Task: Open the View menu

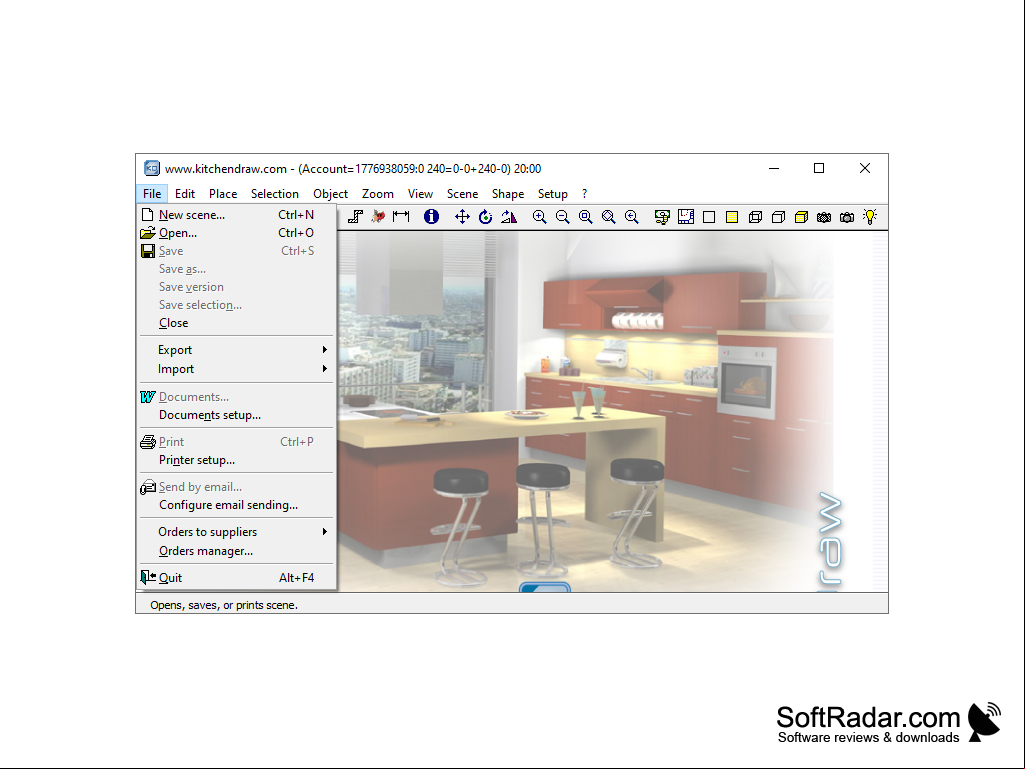Action: click(x=420, y=194)
